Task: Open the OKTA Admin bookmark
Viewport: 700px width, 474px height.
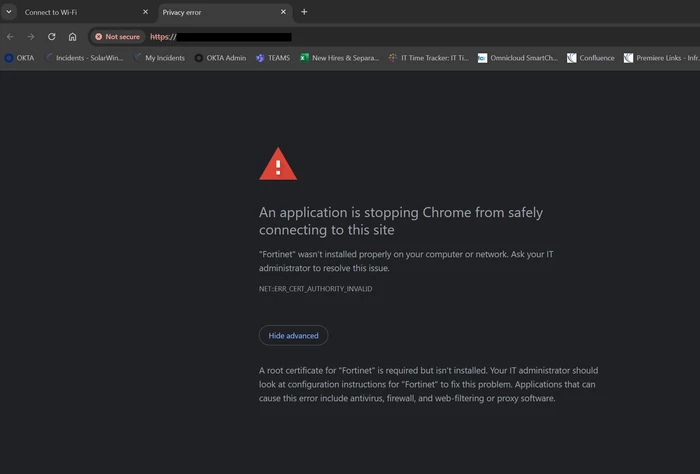Action: tap(220, 58)
